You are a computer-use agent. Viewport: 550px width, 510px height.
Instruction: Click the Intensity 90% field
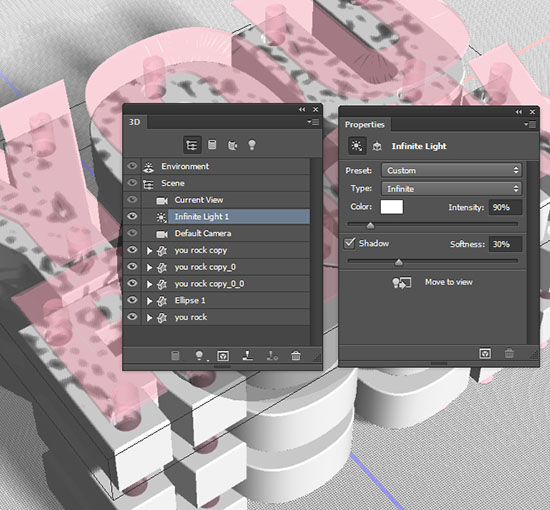point(505,207)
